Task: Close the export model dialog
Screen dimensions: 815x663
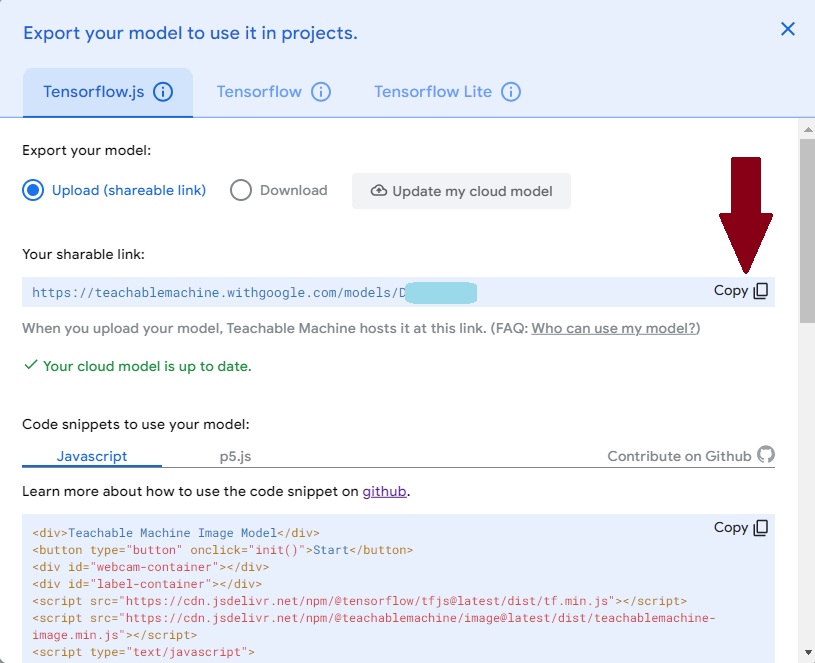Action: [x=787, y=29]
